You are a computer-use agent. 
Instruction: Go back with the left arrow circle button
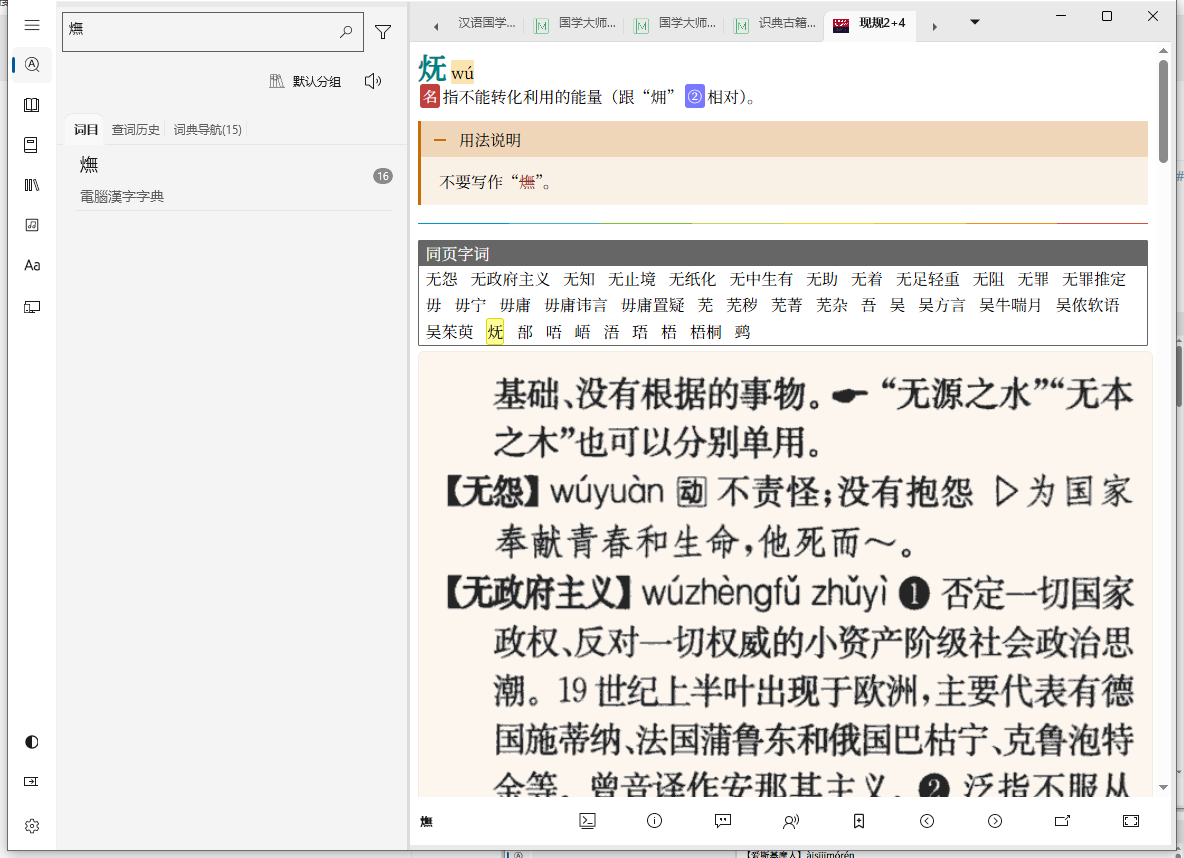click(x=927, y=821)
